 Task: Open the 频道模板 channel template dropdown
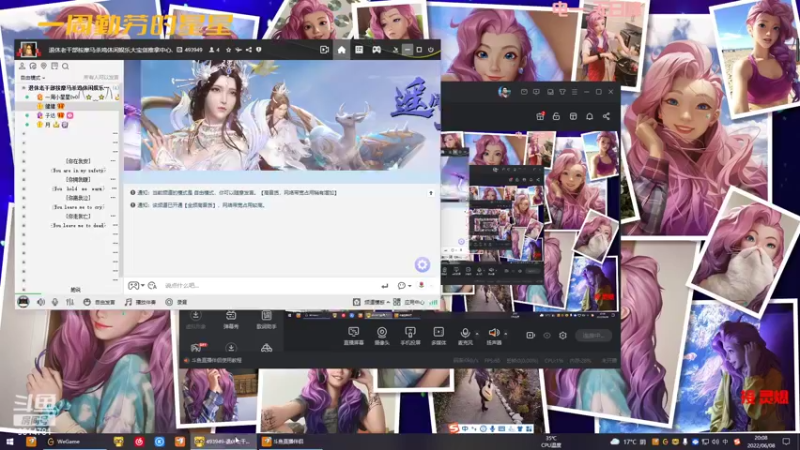pyautogui.click(x=371, y=302)
